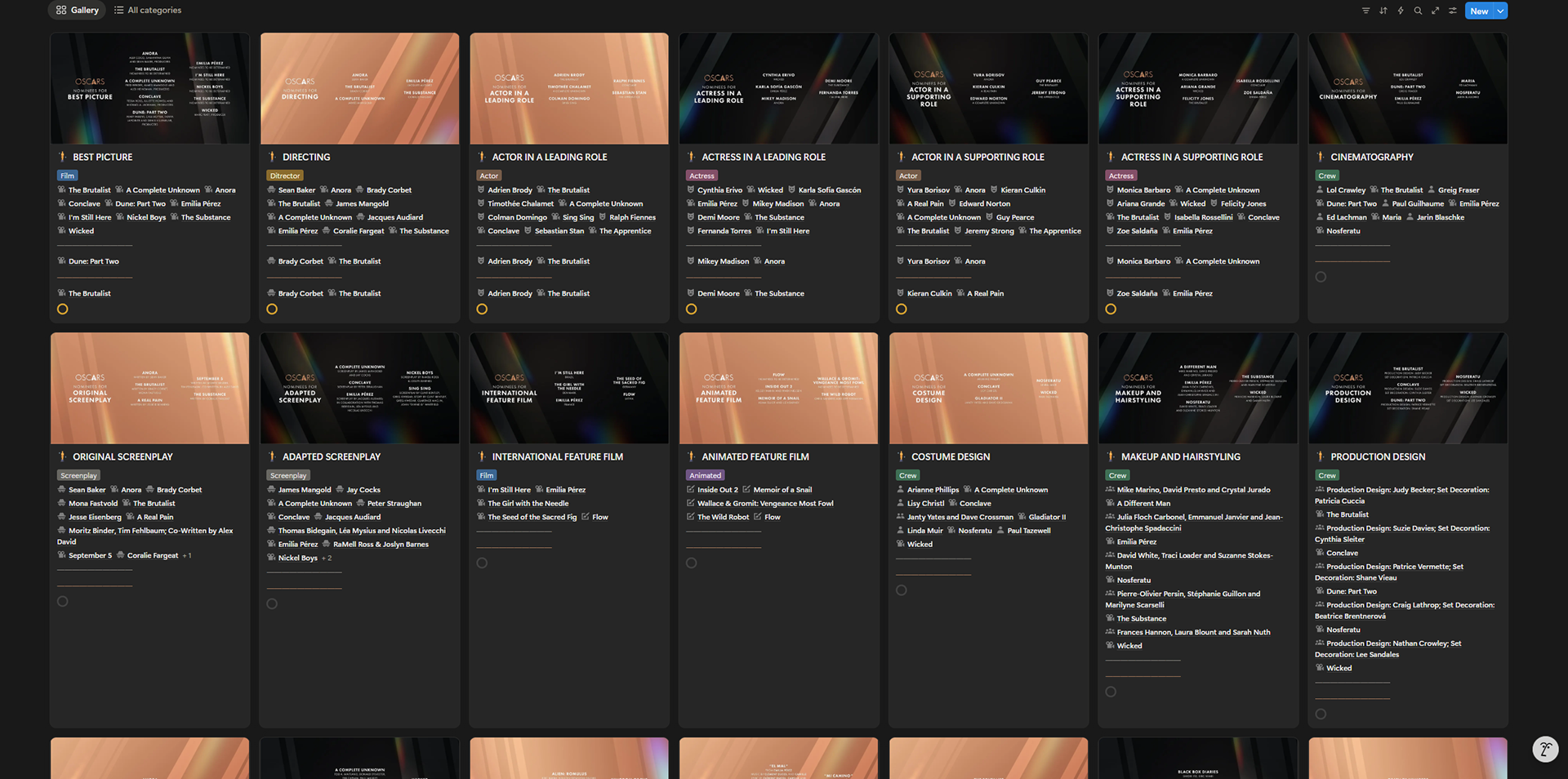Click the page icon beside ANIMATED FEATURE FILM

[x=692, y=456]
